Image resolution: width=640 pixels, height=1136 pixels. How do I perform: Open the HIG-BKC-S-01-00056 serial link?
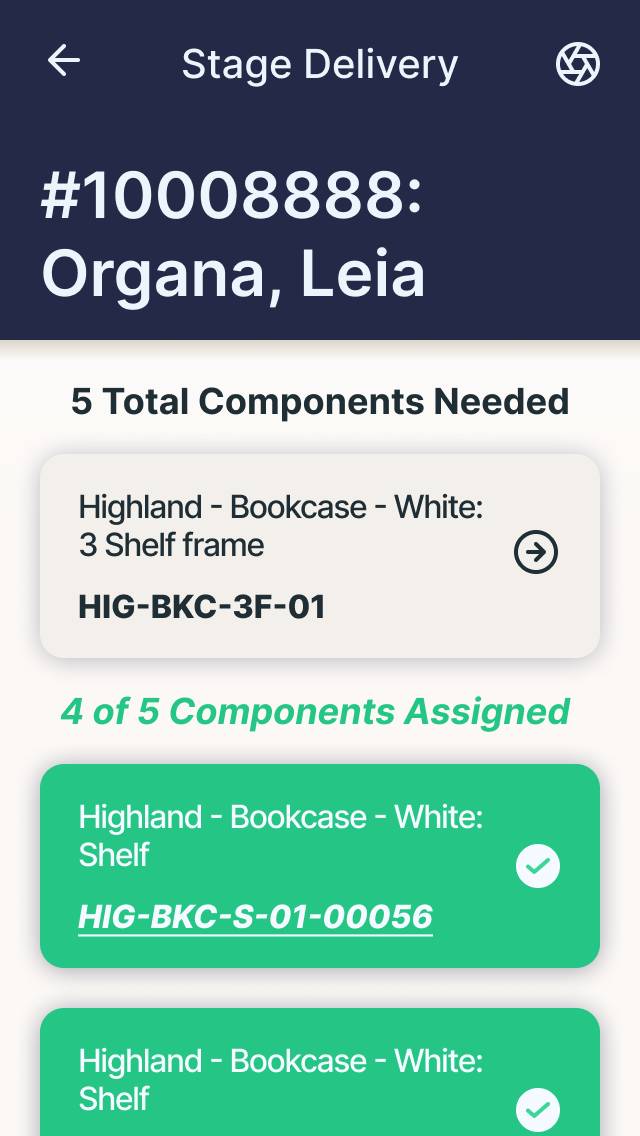click(255, 916)
